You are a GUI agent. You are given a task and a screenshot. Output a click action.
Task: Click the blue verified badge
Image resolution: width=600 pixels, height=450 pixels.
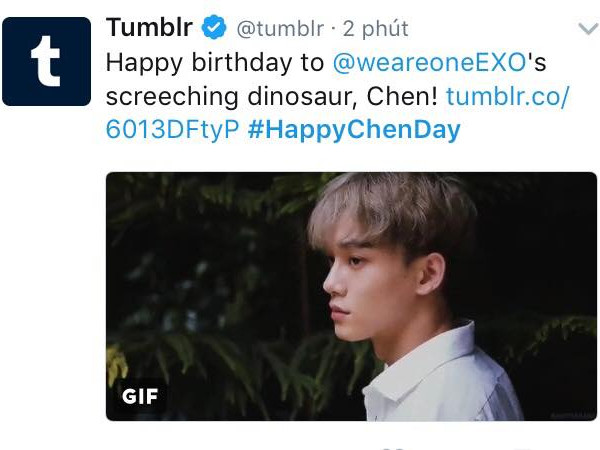coord(214,28)
